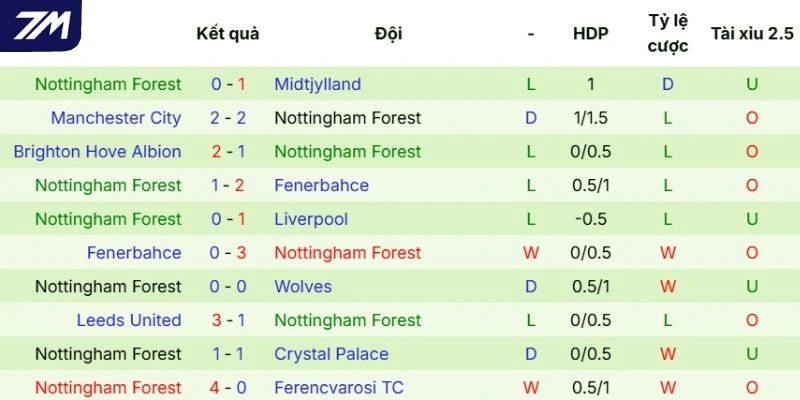Select the Tài xỉu 2.5 header
This screenshot has width=800, height=400.
pos(752,33)
